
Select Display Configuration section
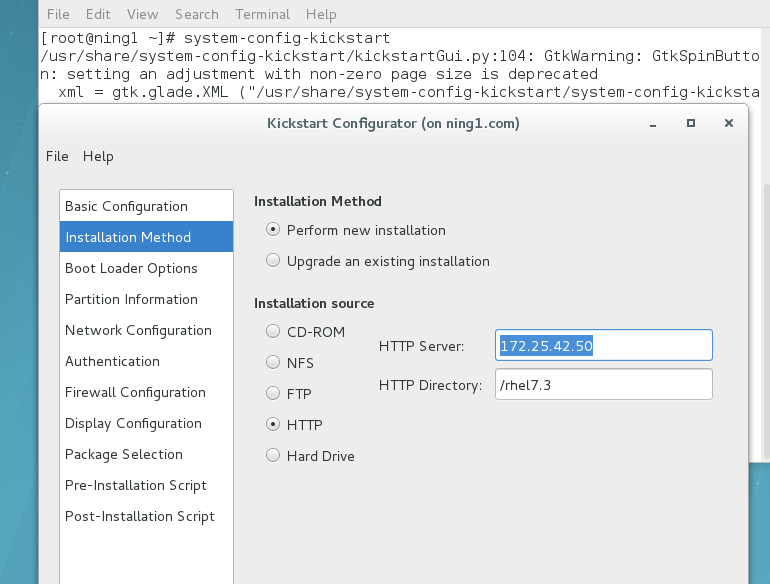point(146,423)
